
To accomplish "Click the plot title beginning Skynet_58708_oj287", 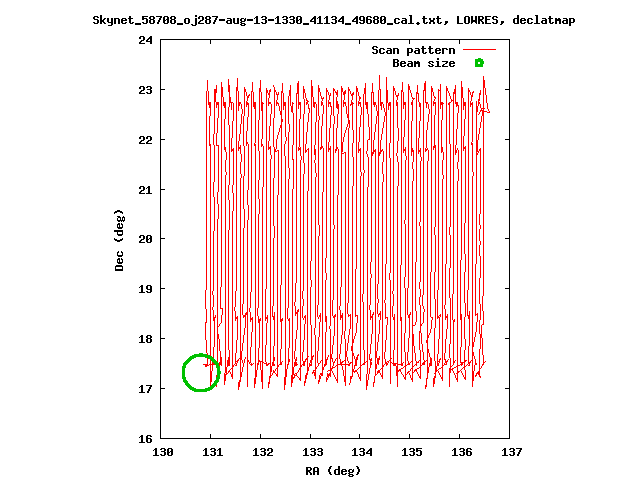I will click(x=333, y=20).
